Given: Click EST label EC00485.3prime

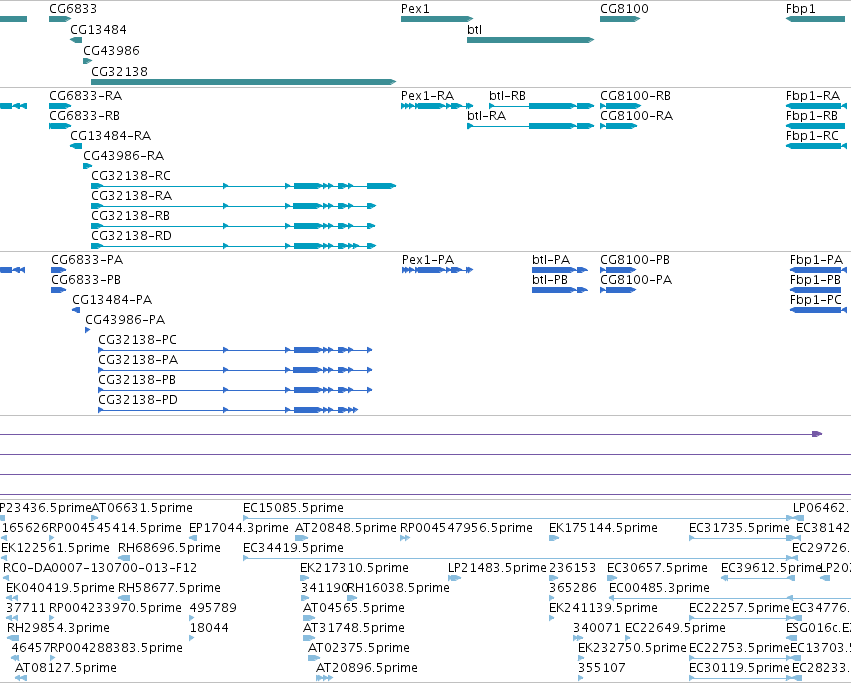Looking at the screenshot, I should pos(659,588).
